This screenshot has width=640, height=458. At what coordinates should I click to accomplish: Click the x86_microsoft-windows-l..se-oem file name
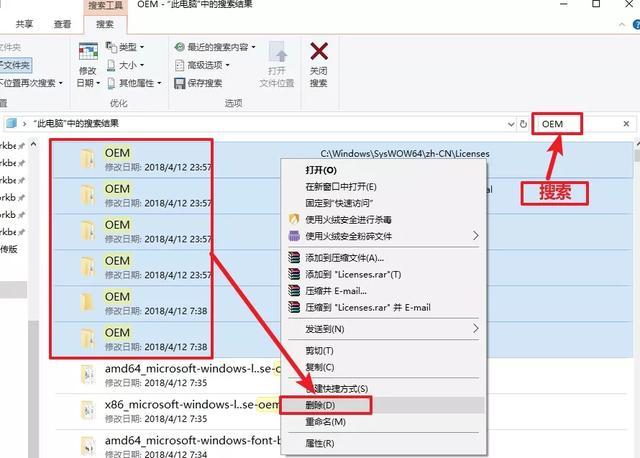(192, 405)
